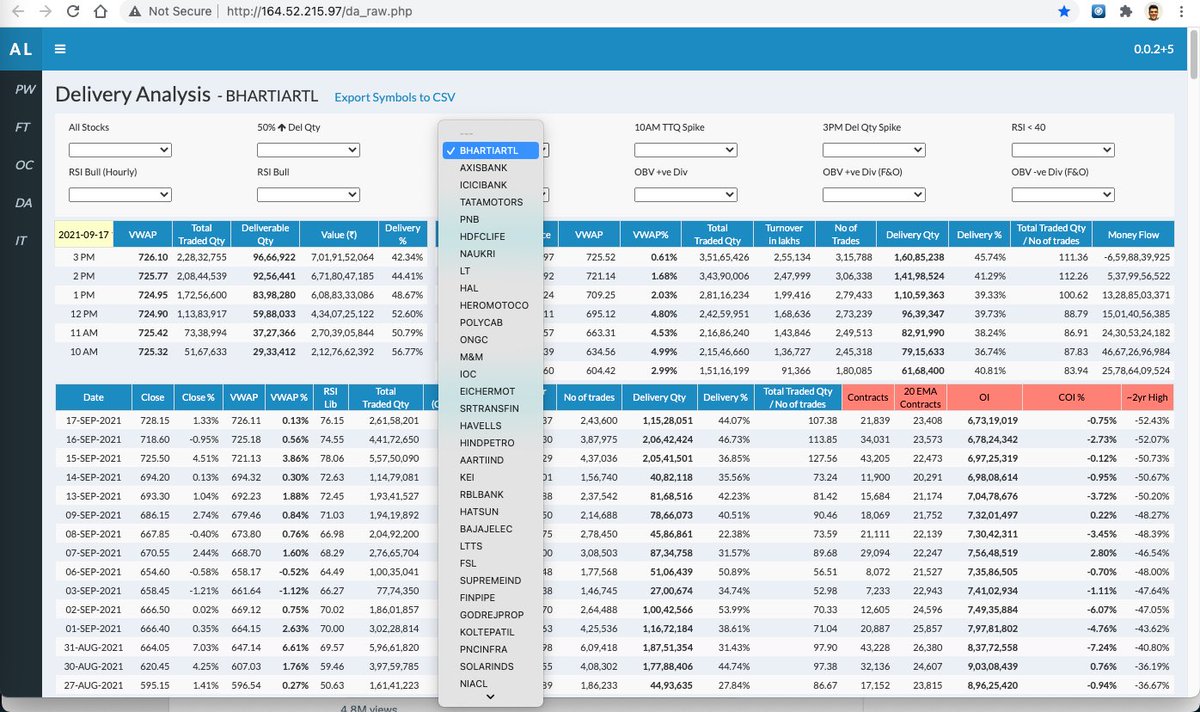Click the Date column header
Image resolution: width=1200 pixels, height=712 pixels.
[93, 397]
